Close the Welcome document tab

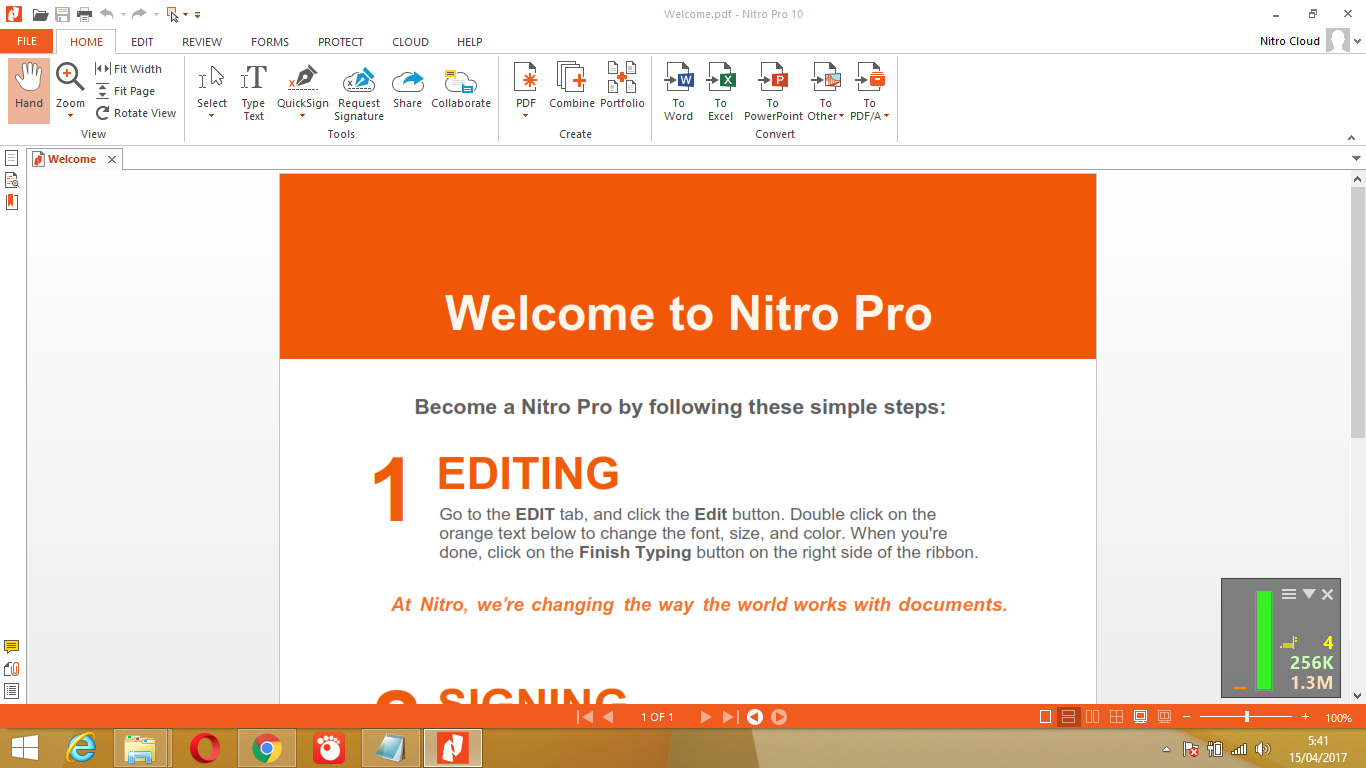pos(112,159)
